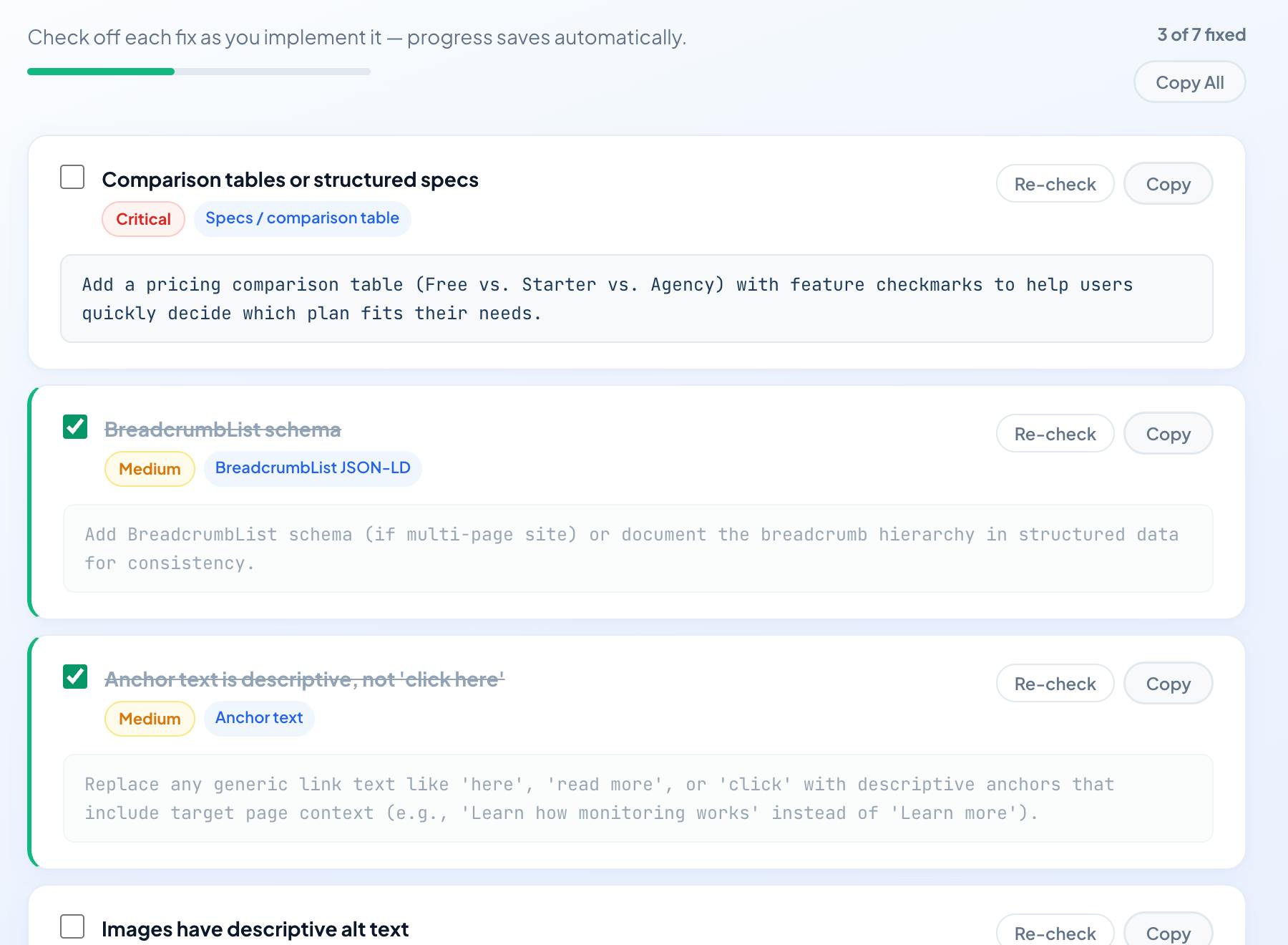Click the Copy All button
The height and width of the screenshot is (945, 1288).
coord(1189,82)
